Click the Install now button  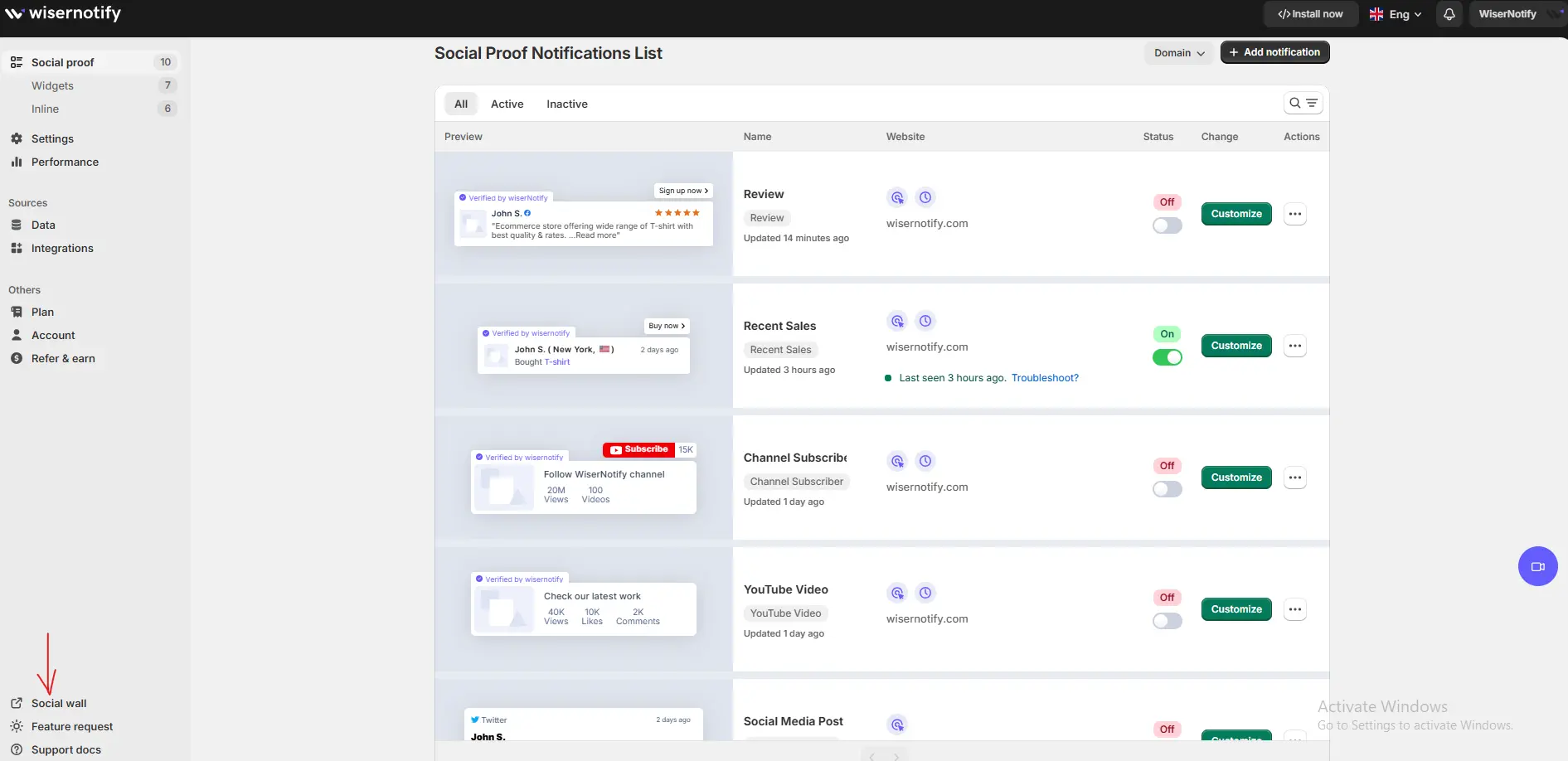point(1310,14)
